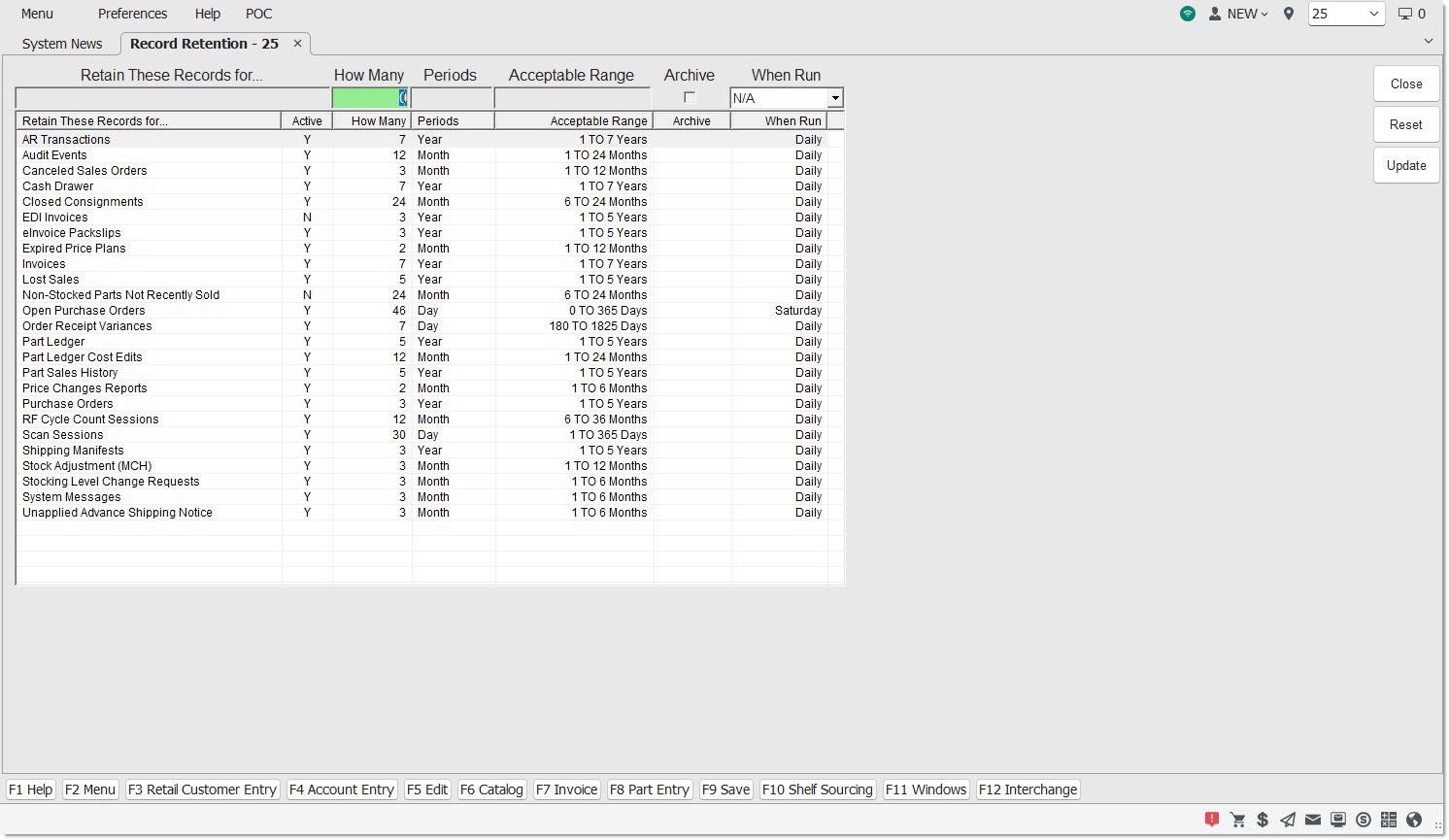
Task: Toggle the Archive checkbox
Action: point(690,97)
